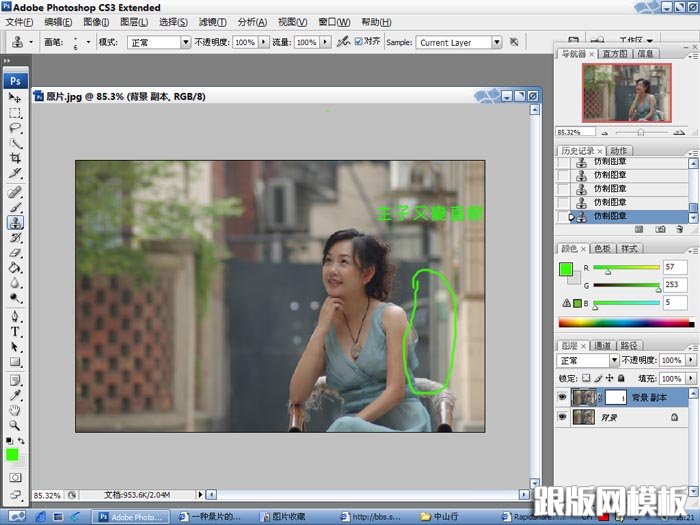Select the Crop tool
Viewport: 700px width, 525px height.
tap(15, 158)
